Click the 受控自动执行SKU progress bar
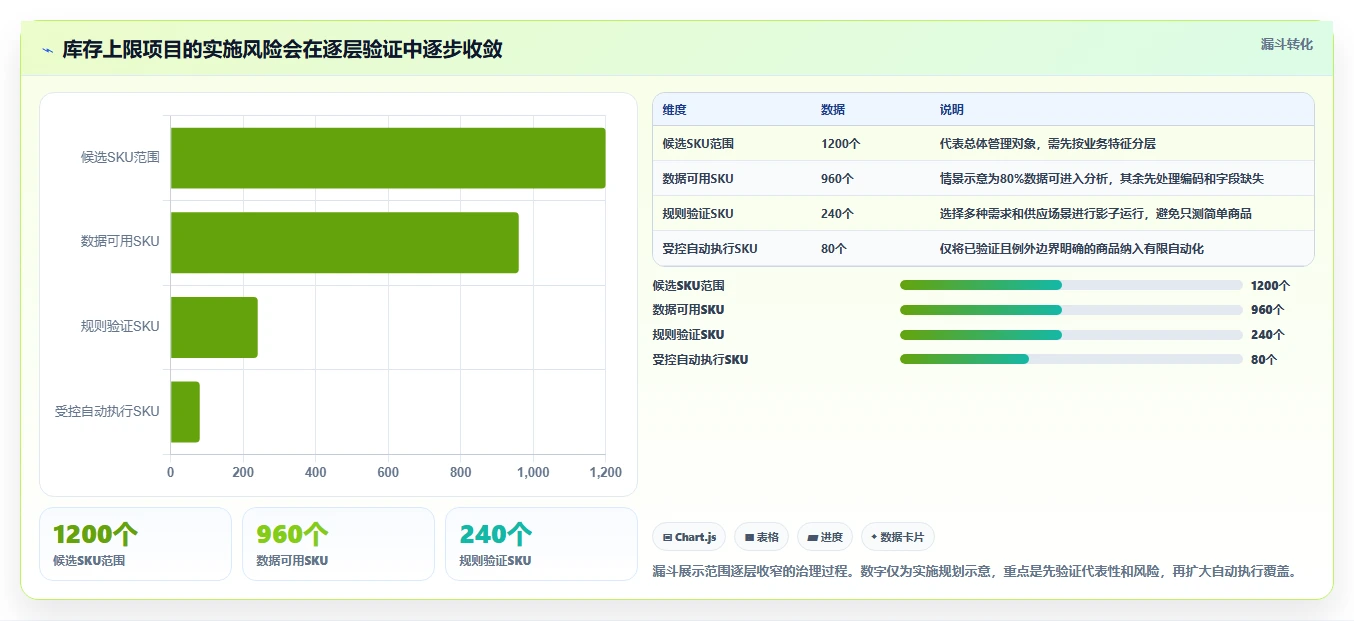Image resolution: width=1354 pixels, height=621 pixels. coord(1071,359)
